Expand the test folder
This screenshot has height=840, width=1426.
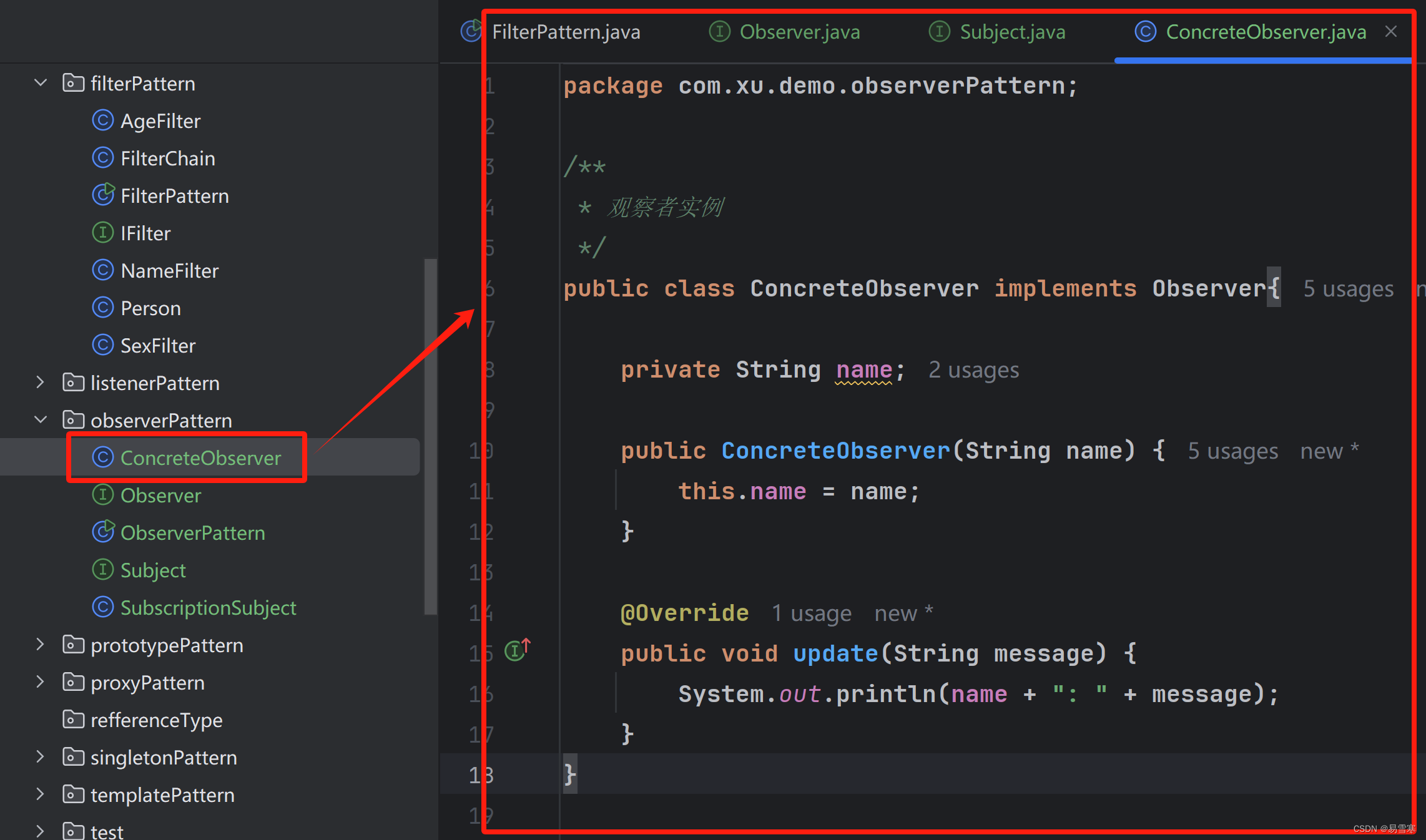pos(41,831)
